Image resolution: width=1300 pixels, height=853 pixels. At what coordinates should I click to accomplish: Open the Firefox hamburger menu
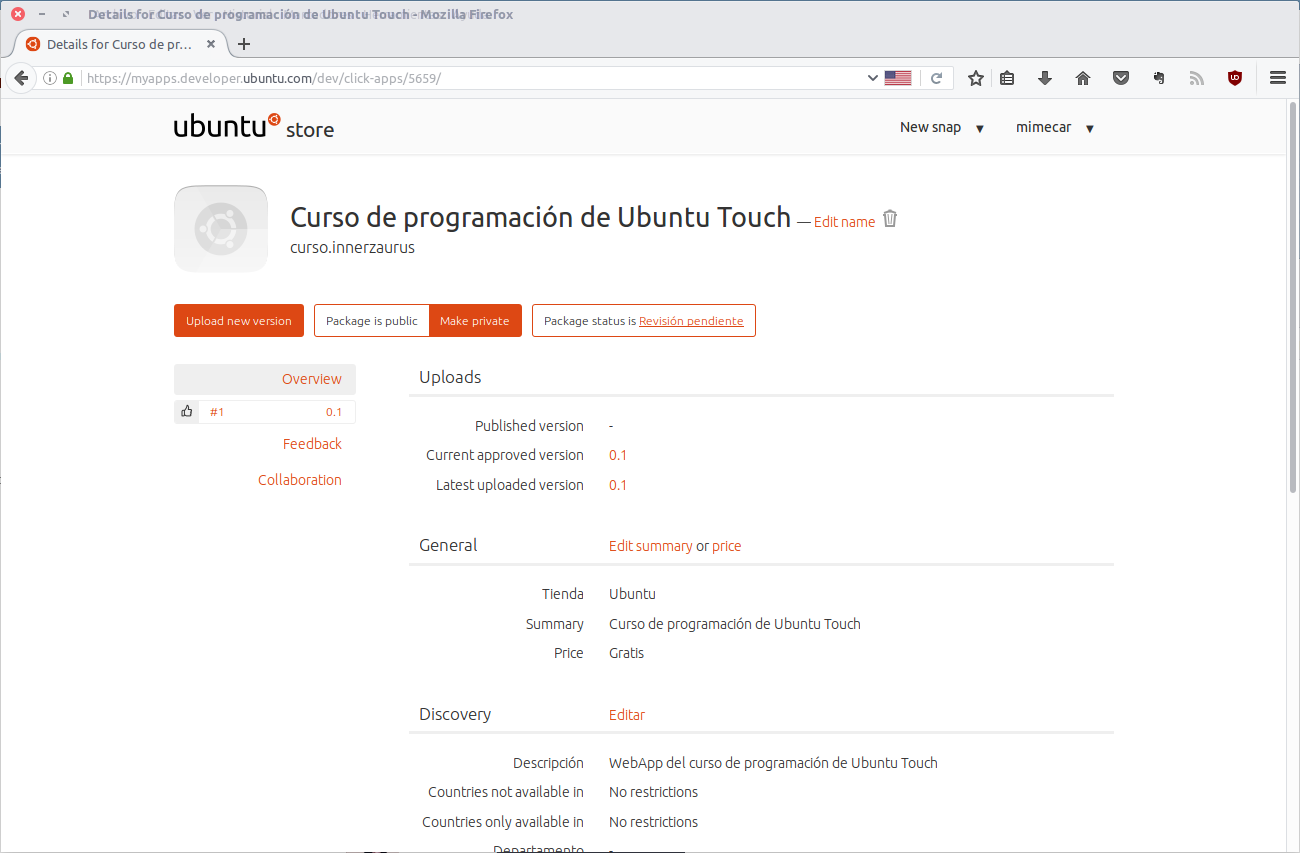pyautogui.click(x=1277, y=78)
